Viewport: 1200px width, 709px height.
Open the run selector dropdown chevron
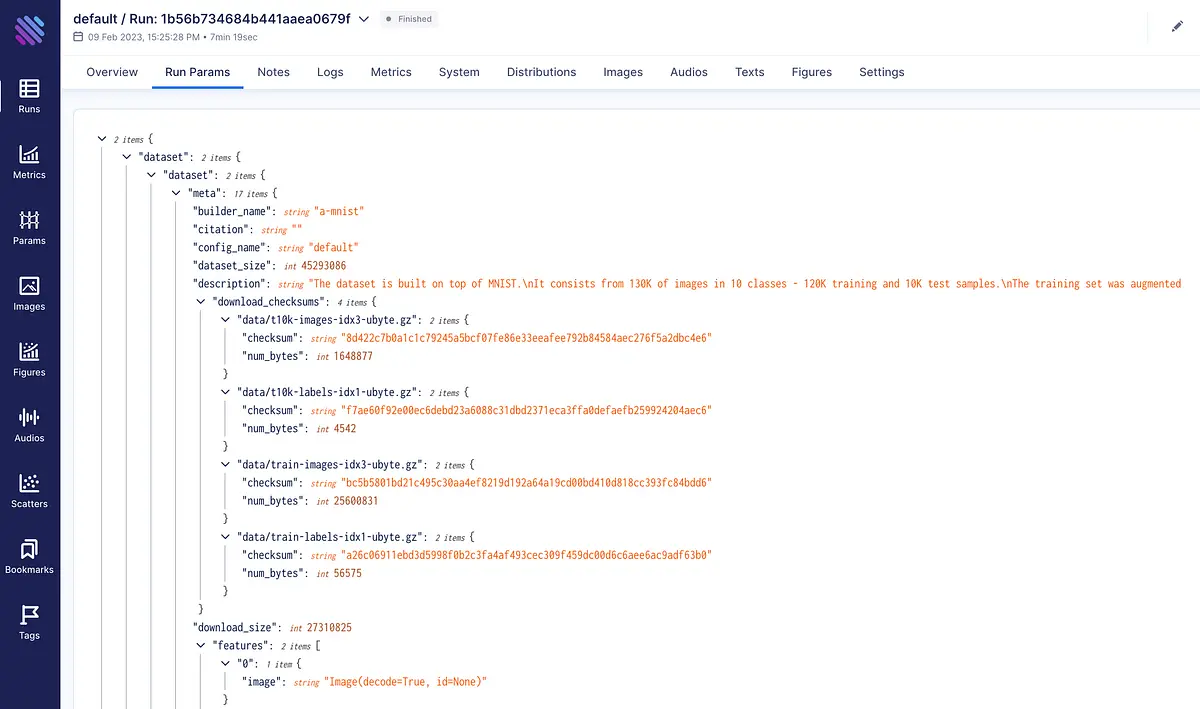[x=362, y=19]
